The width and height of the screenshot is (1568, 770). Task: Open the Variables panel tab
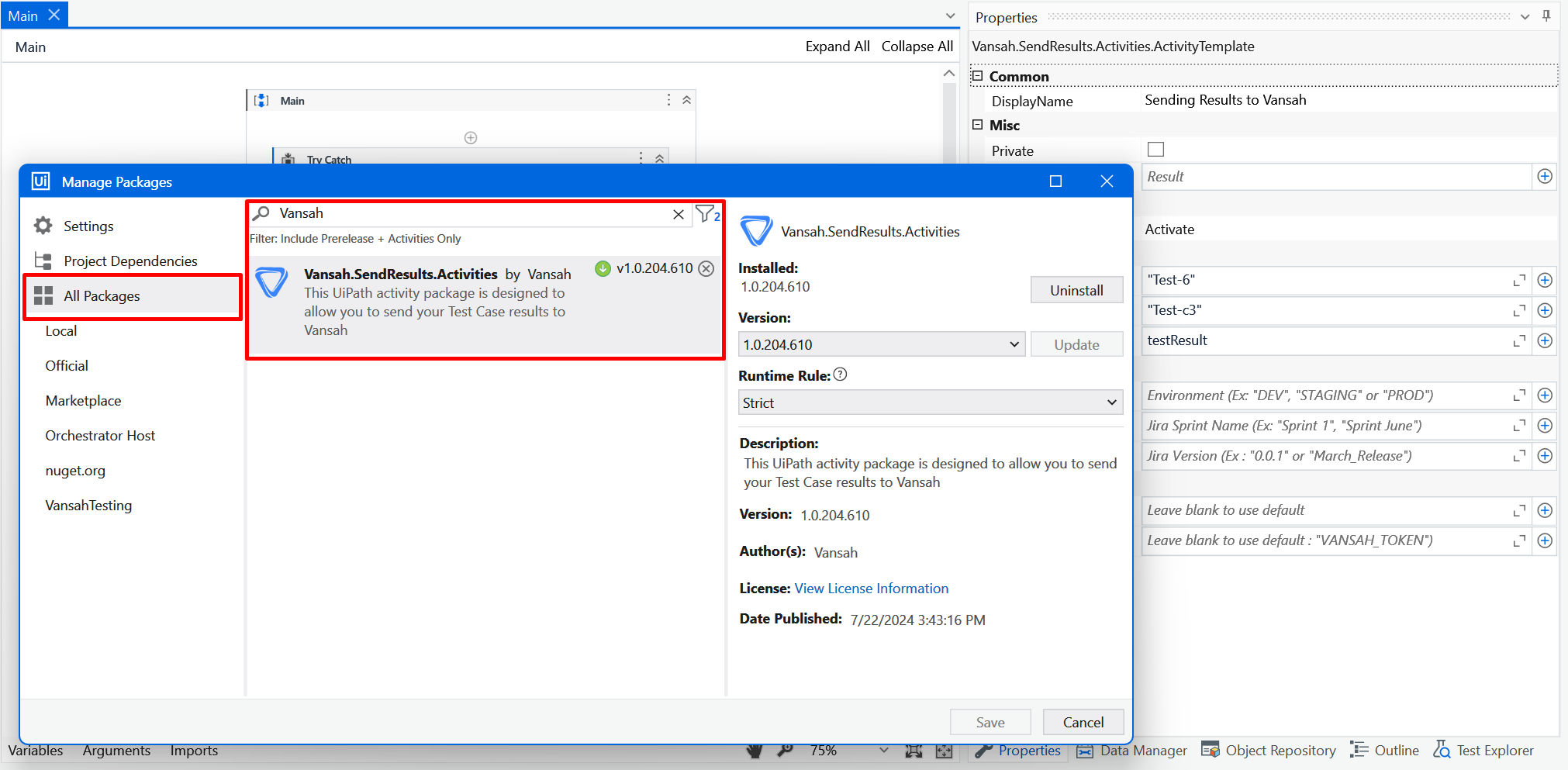click(x=36, y=751)
